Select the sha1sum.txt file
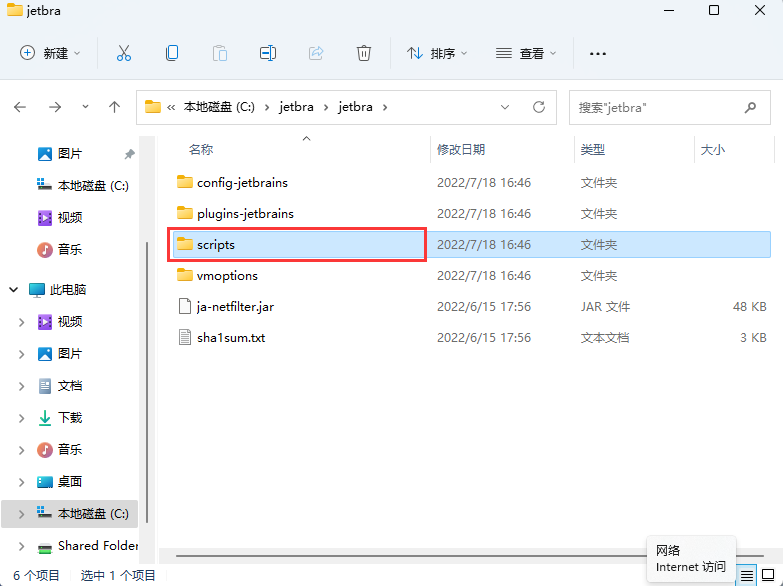This screenshot has height=586, width=783. point(471,338)
